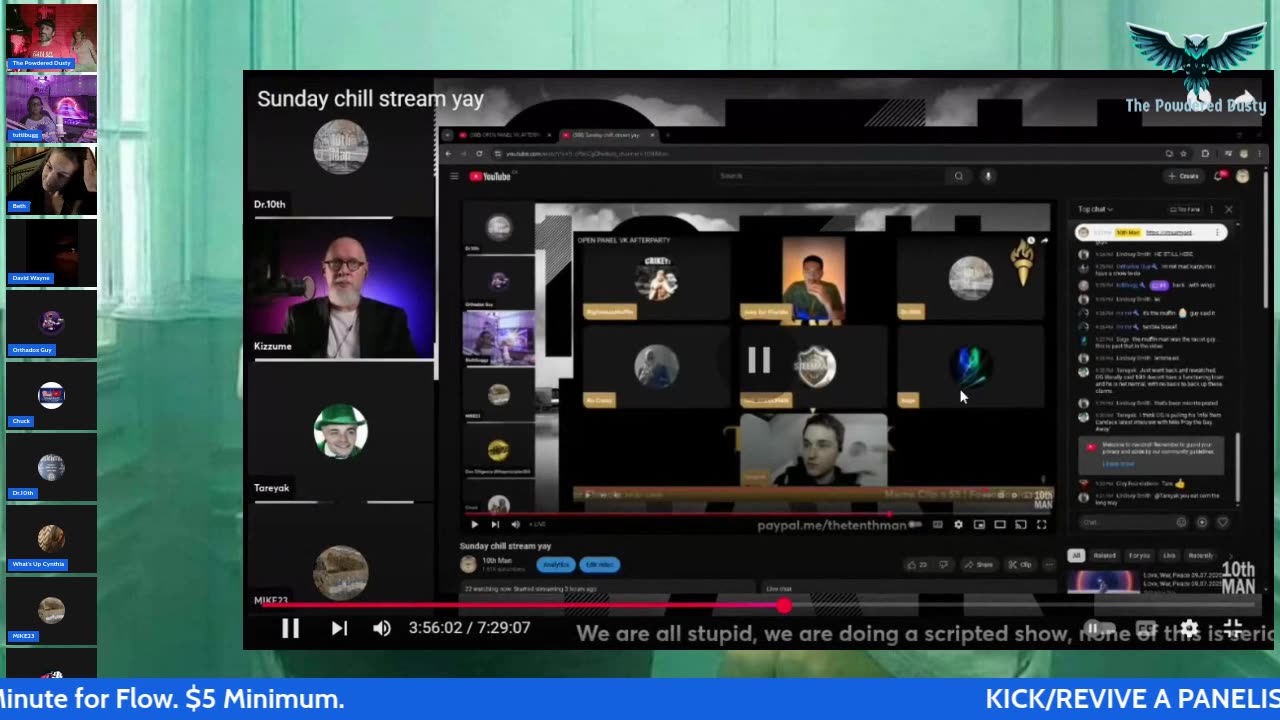This screenshot has width=1280, height=720.
Task: Click the outer player timestamp 3:56:02 / 7:29:07
Action: 469,628
